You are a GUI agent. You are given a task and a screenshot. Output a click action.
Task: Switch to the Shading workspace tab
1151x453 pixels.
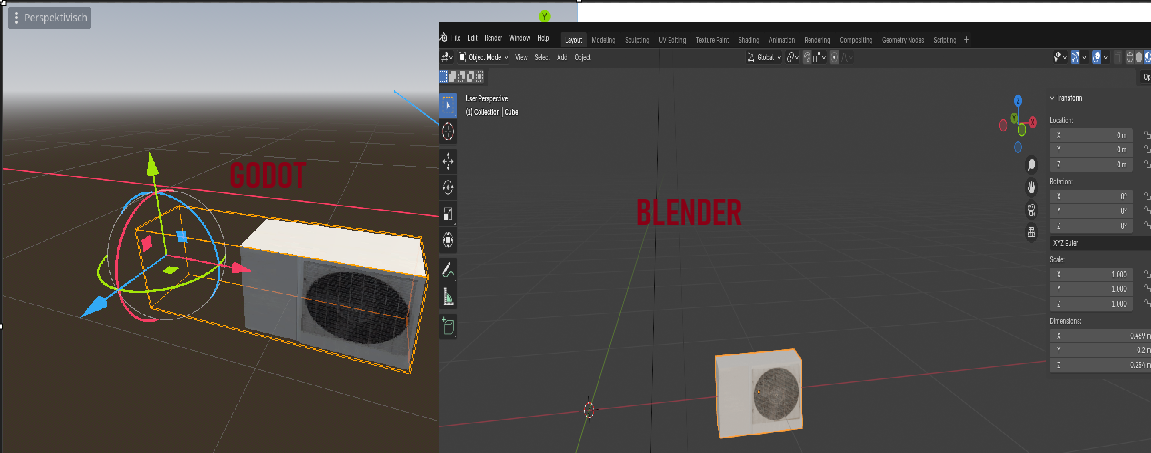749,40
